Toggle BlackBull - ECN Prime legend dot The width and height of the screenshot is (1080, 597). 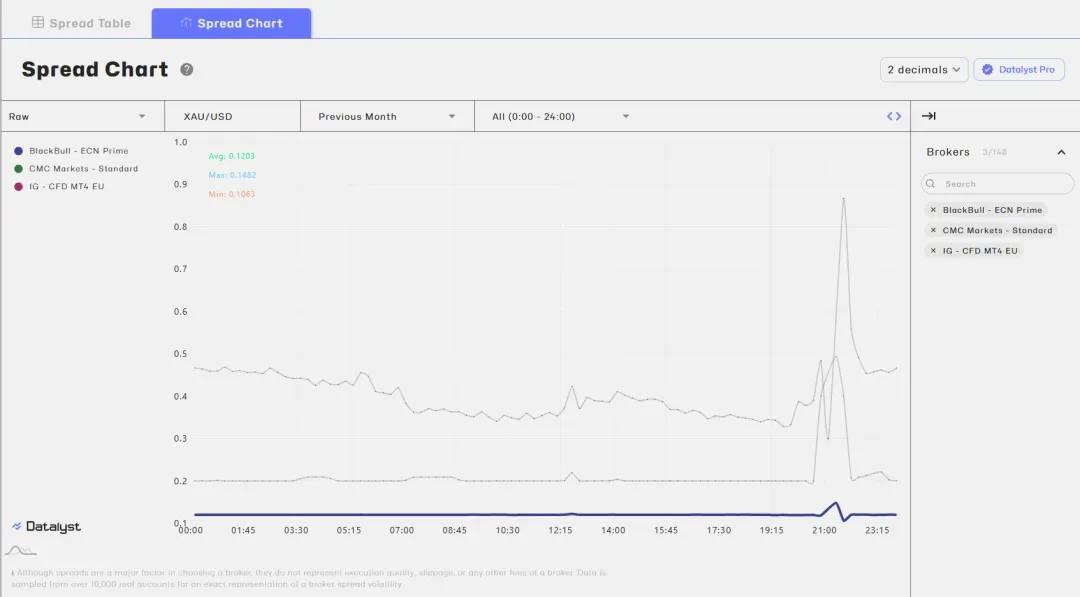19,151
